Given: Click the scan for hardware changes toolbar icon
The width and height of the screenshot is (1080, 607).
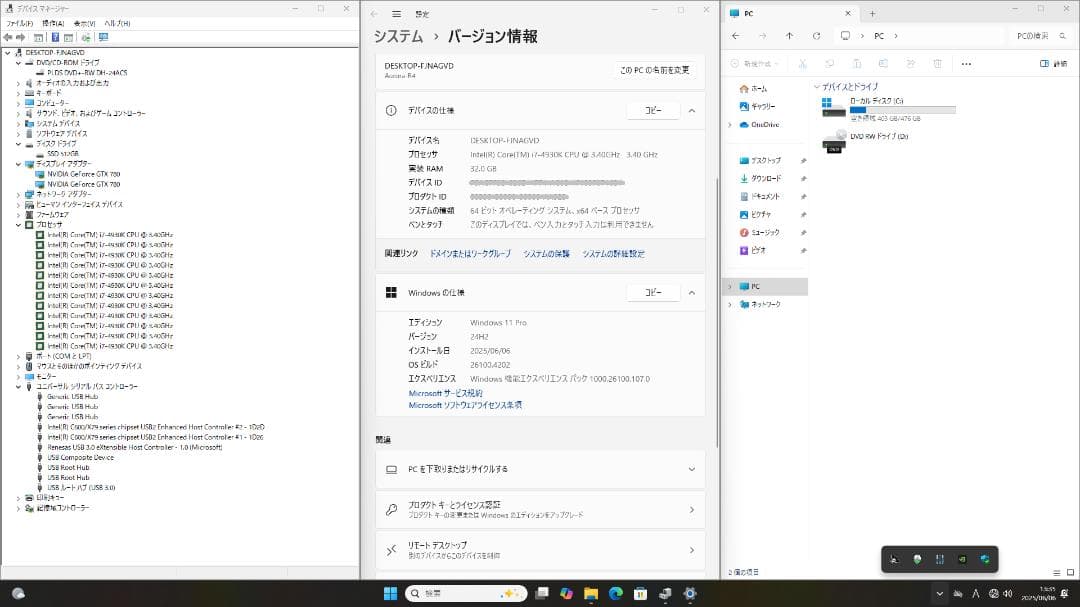Looking at the screenshot, I should [x=103, y=37].
